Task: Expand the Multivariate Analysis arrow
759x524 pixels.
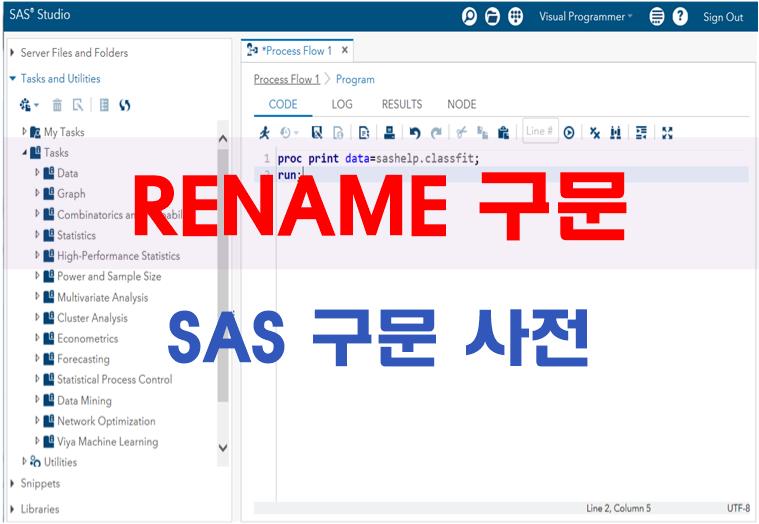Action: click(37, 297)
